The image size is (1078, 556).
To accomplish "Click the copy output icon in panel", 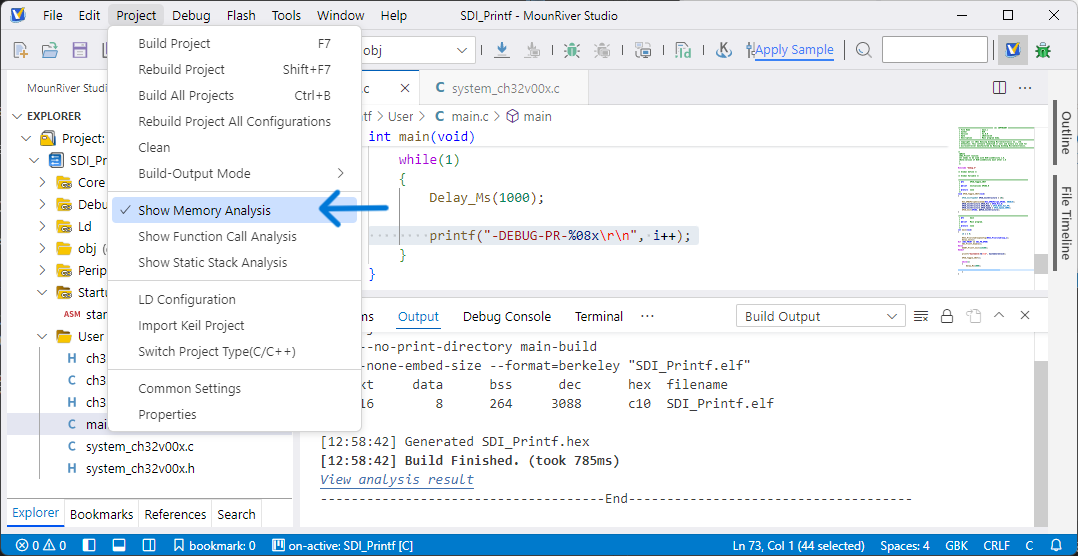I will [x=973, y=316].
